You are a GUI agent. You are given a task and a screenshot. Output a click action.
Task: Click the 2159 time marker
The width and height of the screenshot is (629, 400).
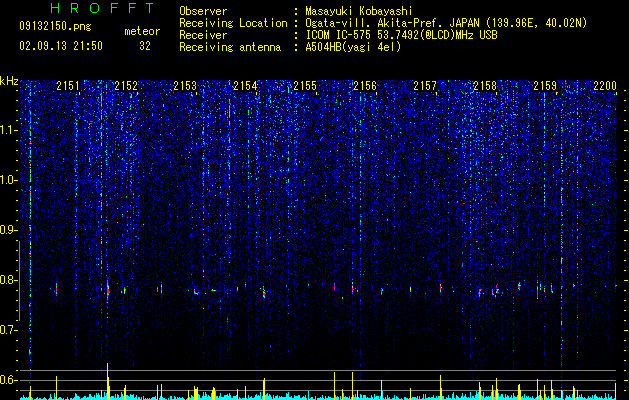(545, 86)
